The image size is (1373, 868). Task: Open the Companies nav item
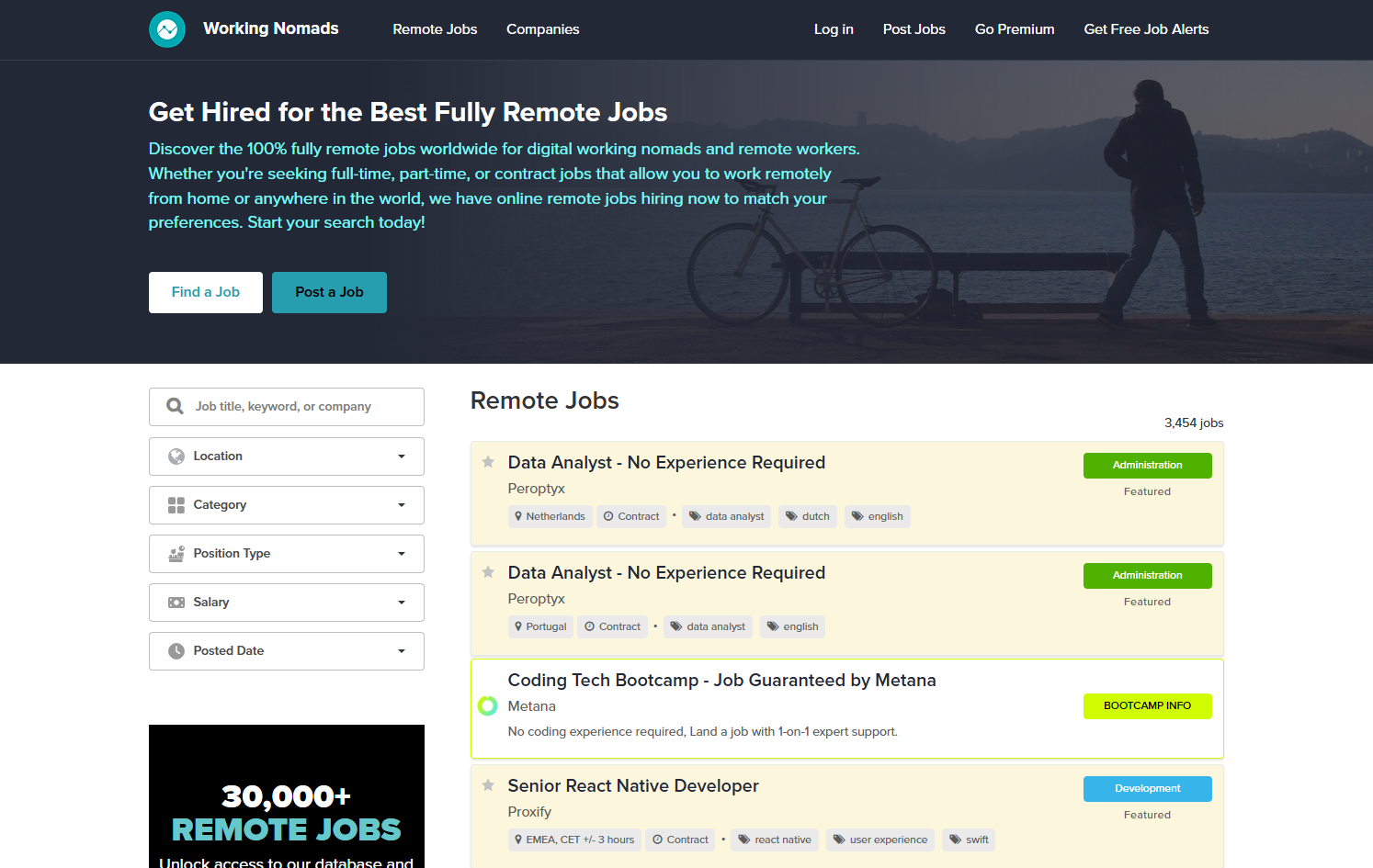(543, 29)
